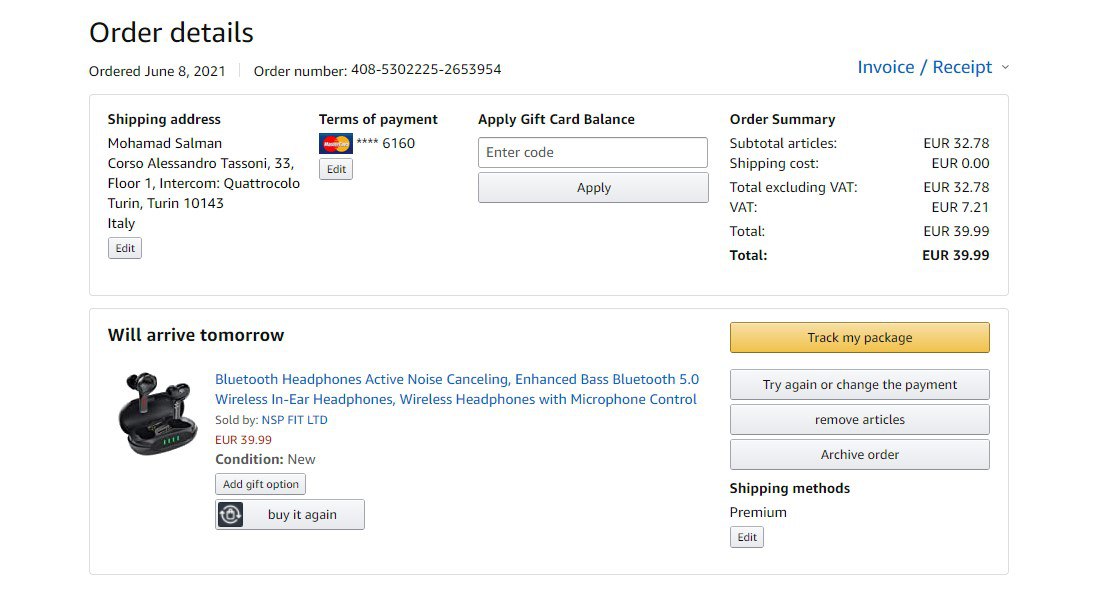This screenshot has width=1097, height=591.
Task: Select Try again or change the payment
Action: coord(859,385)
